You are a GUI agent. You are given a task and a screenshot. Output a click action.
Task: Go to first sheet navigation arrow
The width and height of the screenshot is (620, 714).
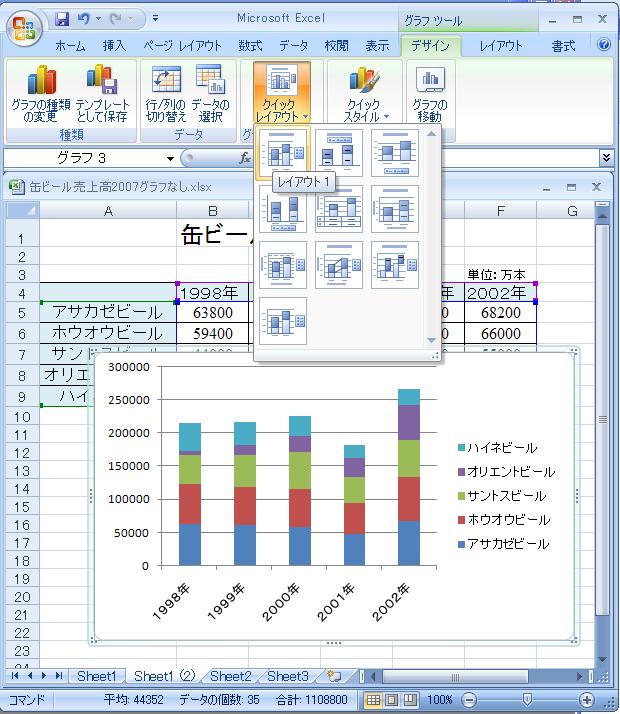coord(15,676)
